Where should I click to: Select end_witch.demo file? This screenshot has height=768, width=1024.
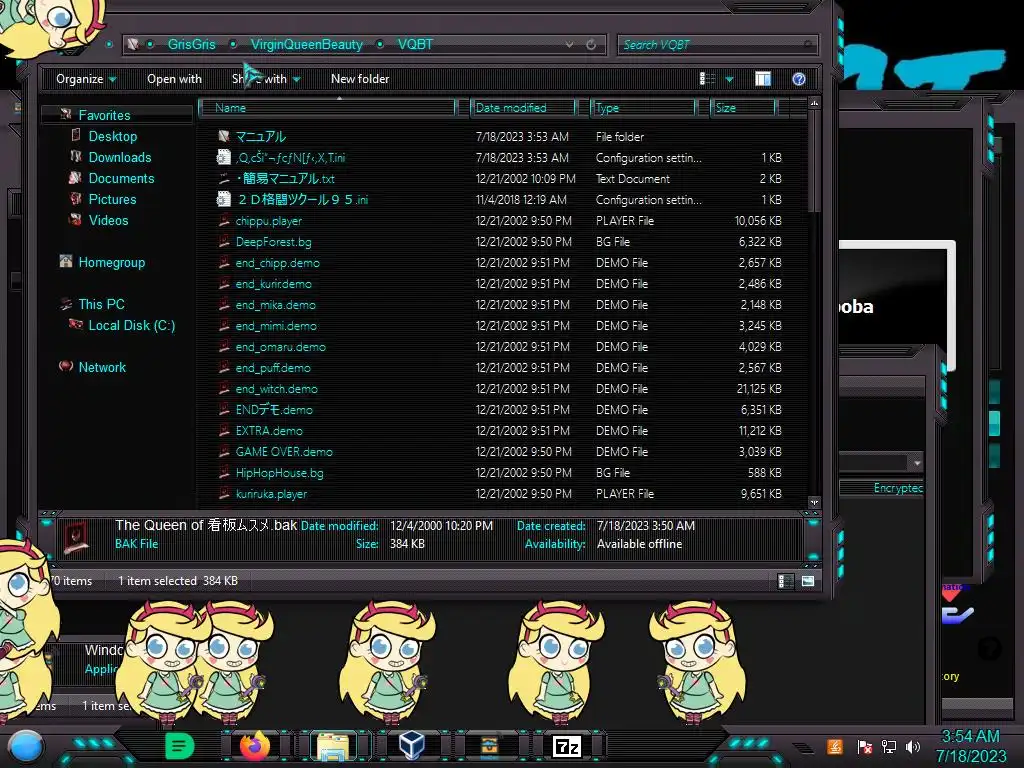(x=277, y=389)
